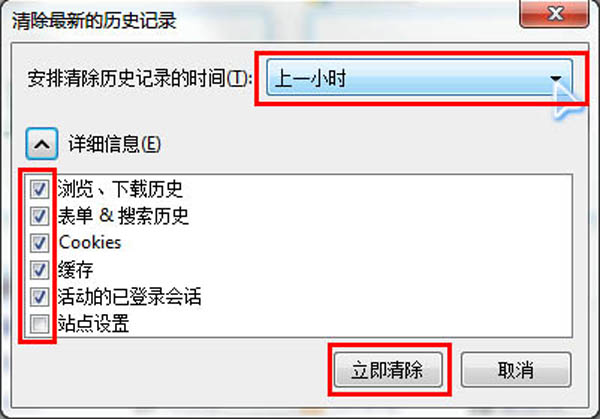Collapse details with the chevron arrow button

tap(42, 144)
